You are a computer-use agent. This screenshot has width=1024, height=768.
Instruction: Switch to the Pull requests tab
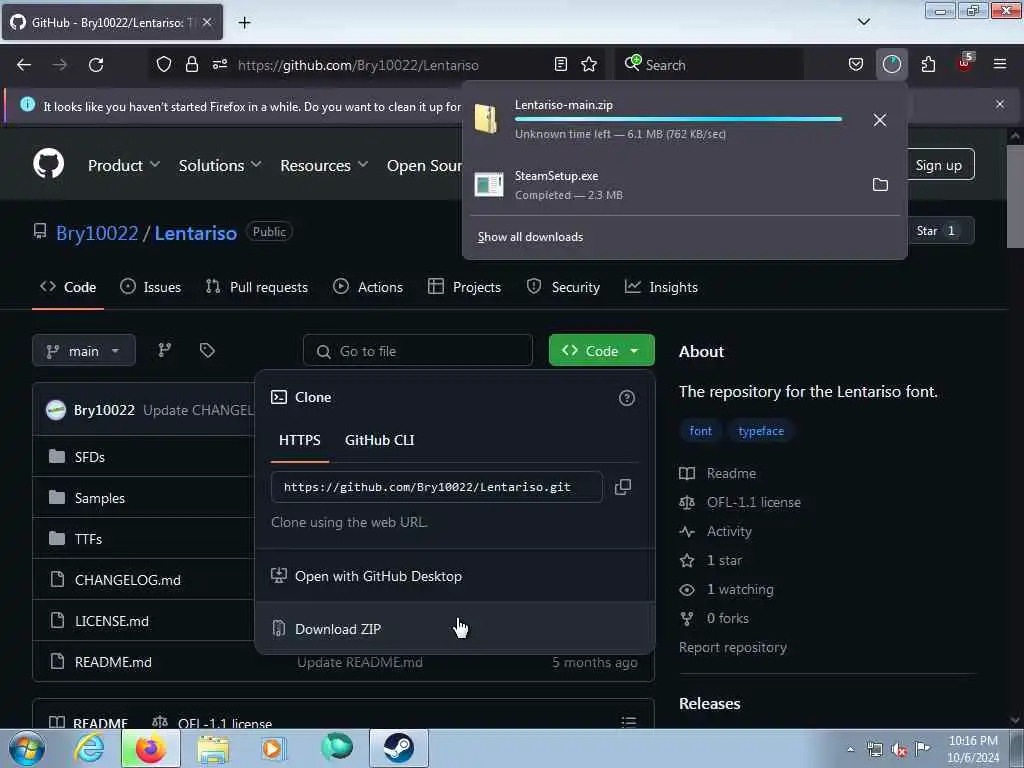pos(257,287)
